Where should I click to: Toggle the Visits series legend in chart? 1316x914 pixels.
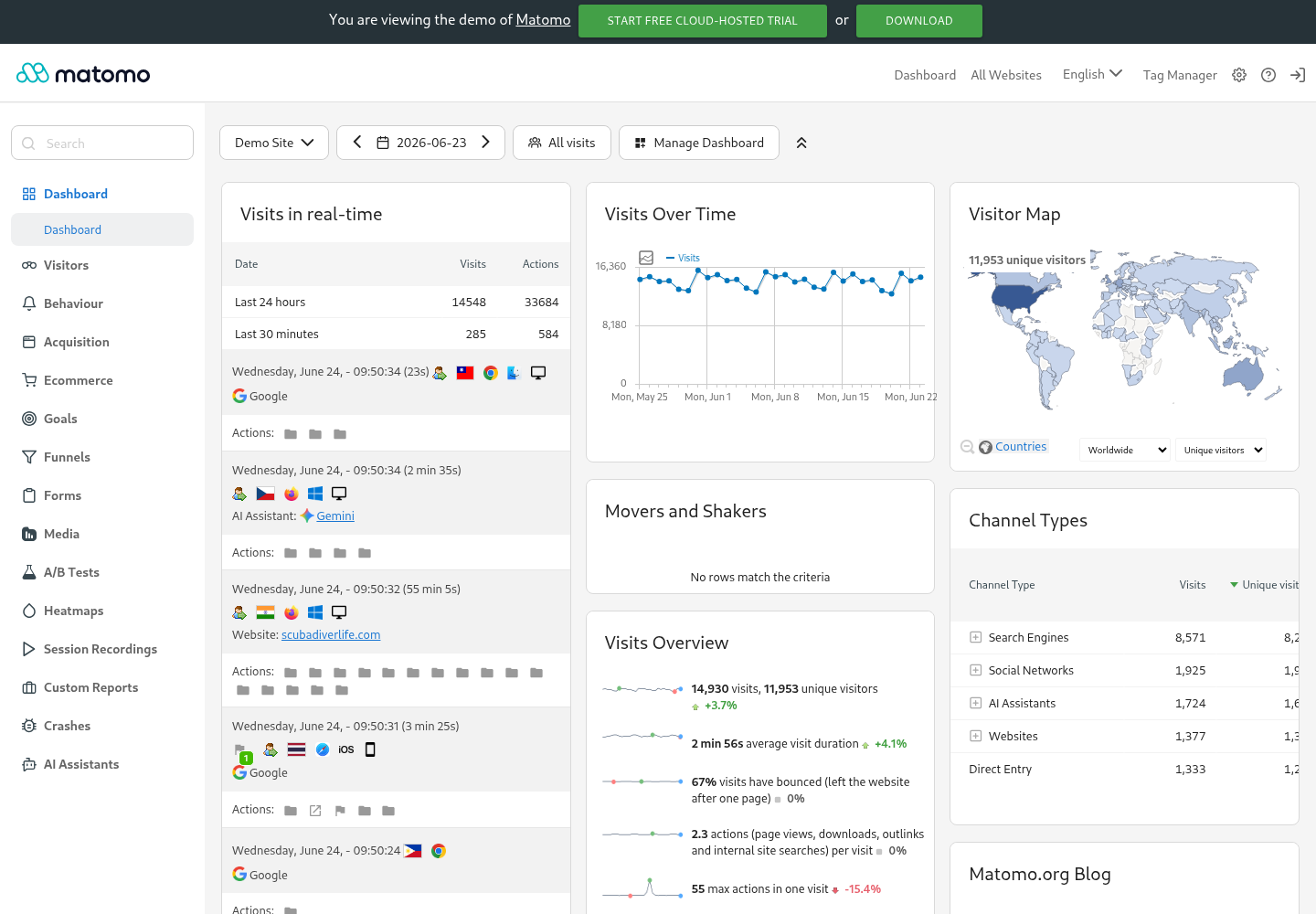(683, 258)
